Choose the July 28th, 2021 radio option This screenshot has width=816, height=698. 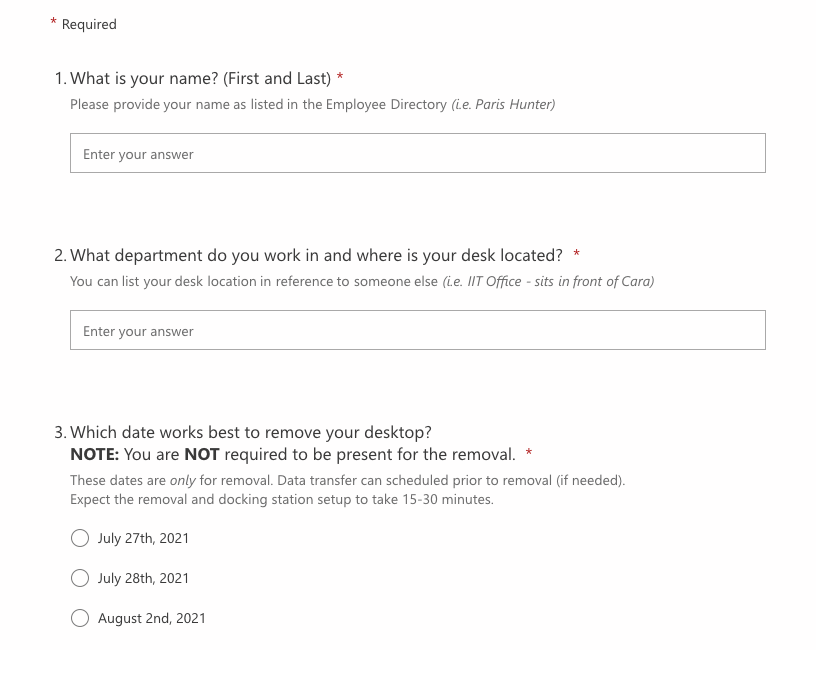point(80,578)
